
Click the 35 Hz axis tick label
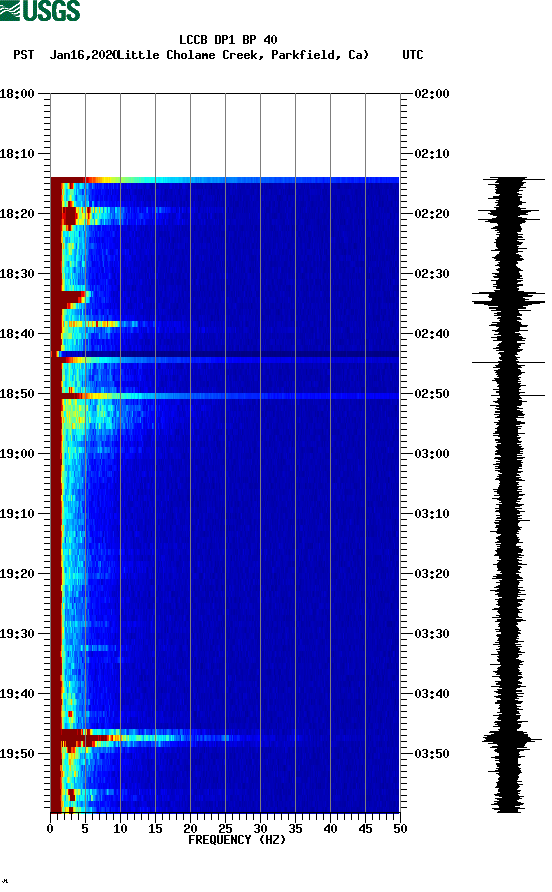(x=295, y=829)
